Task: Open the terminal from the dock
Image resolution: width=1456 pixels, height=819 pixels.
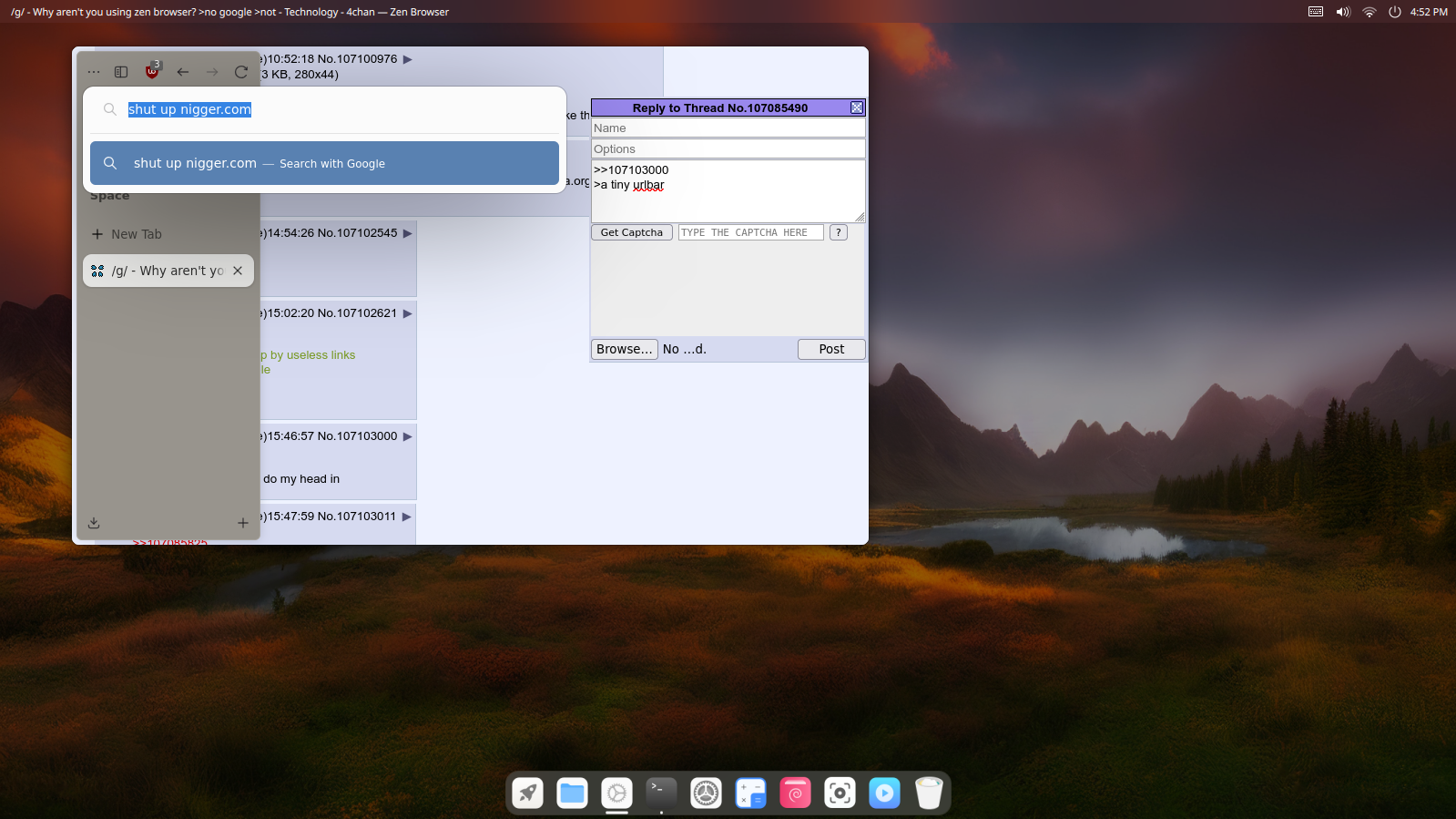Action: click(661, 793)
